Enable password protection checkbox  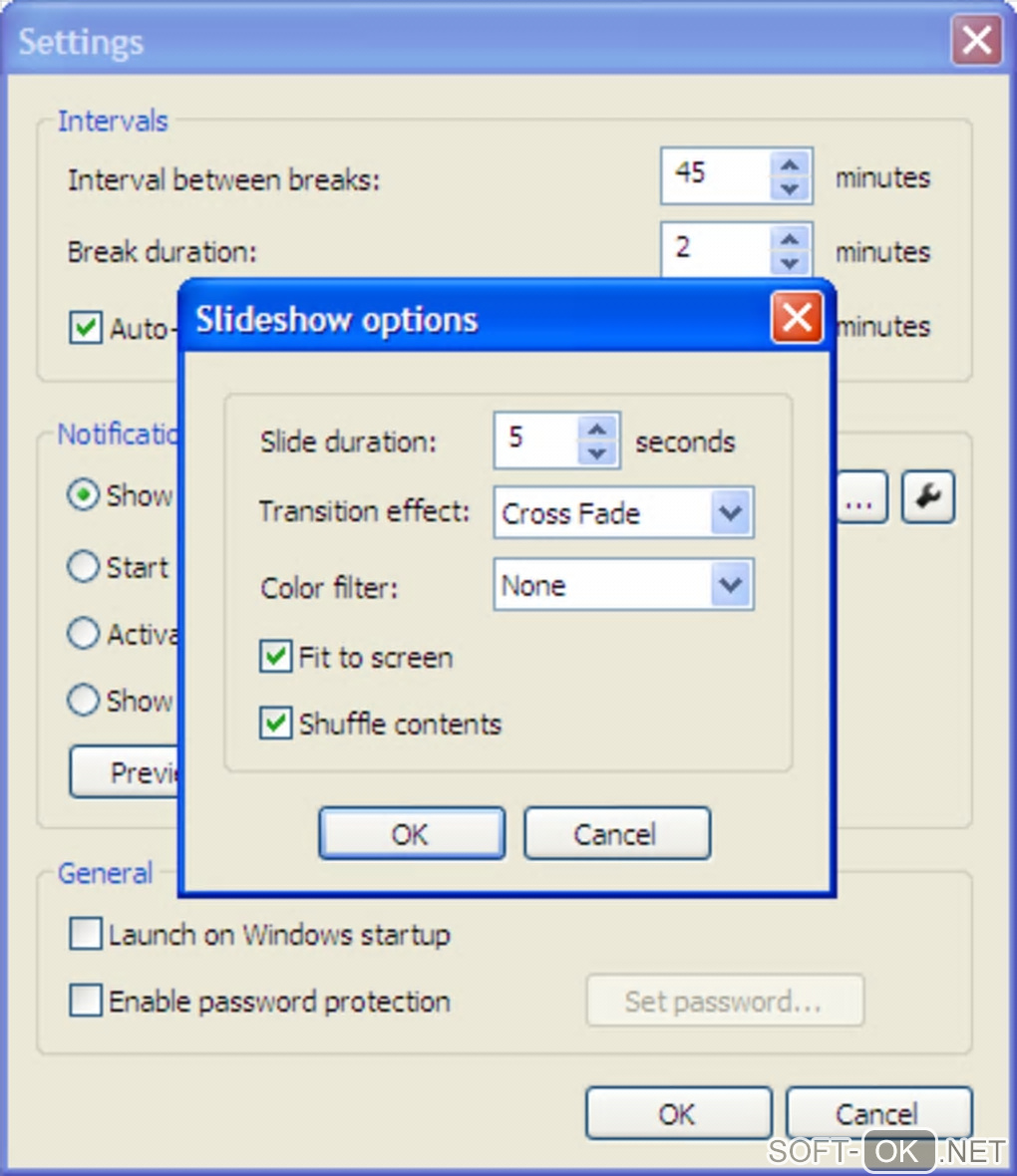86,1001
